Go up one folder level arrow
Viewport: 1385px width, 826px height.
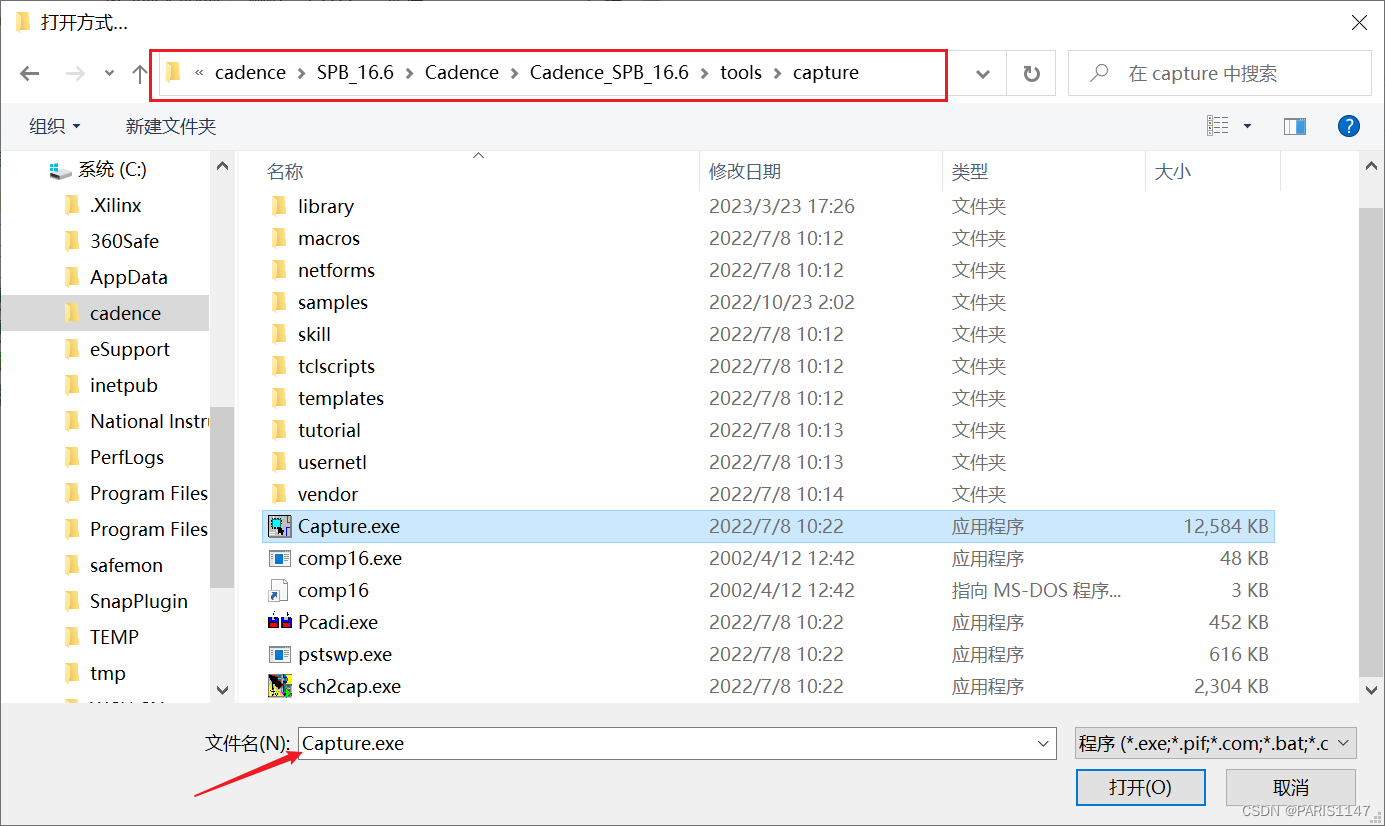tap(140, 73)
